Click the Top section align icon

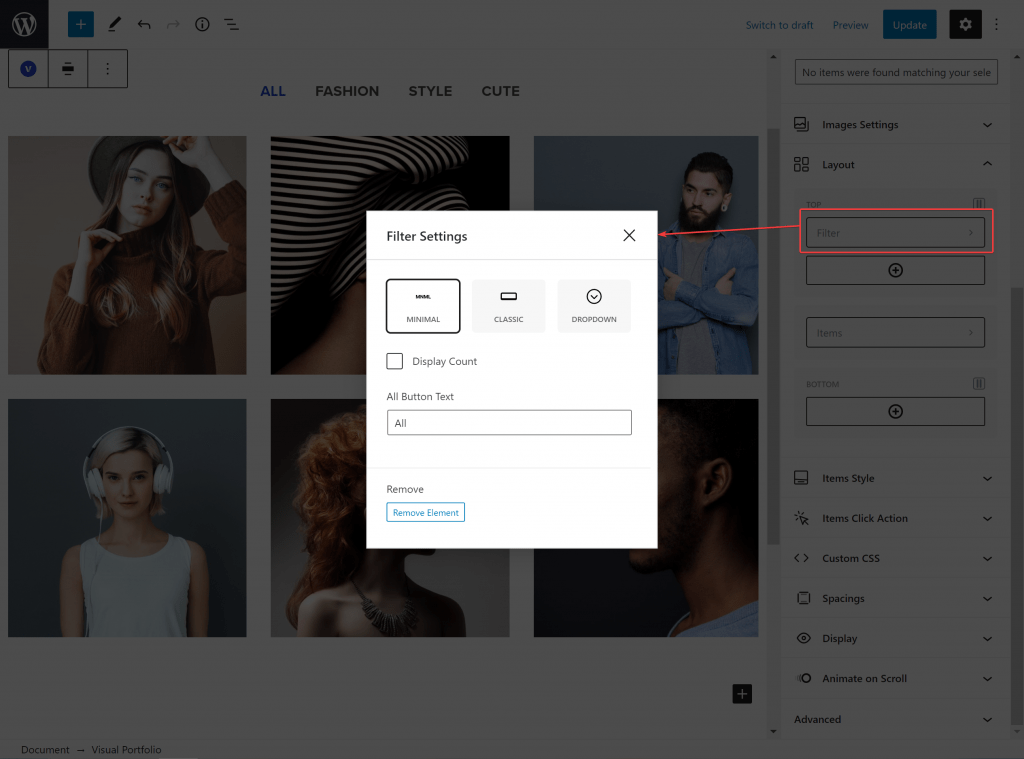[978, 203]
